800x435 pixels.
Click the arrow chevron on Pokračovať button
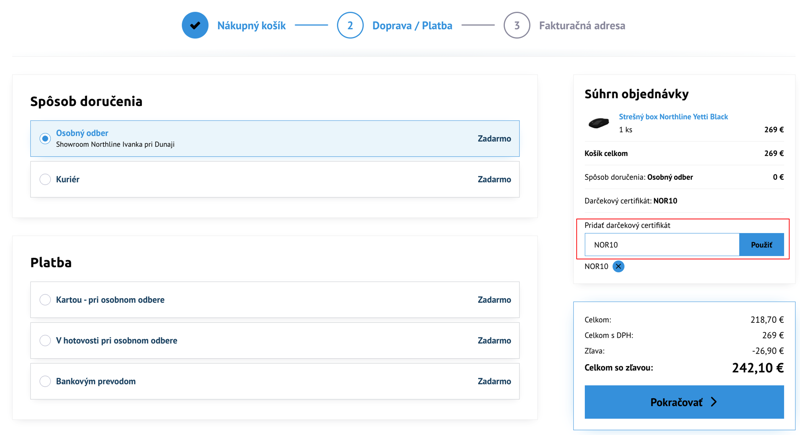(714, 402)
